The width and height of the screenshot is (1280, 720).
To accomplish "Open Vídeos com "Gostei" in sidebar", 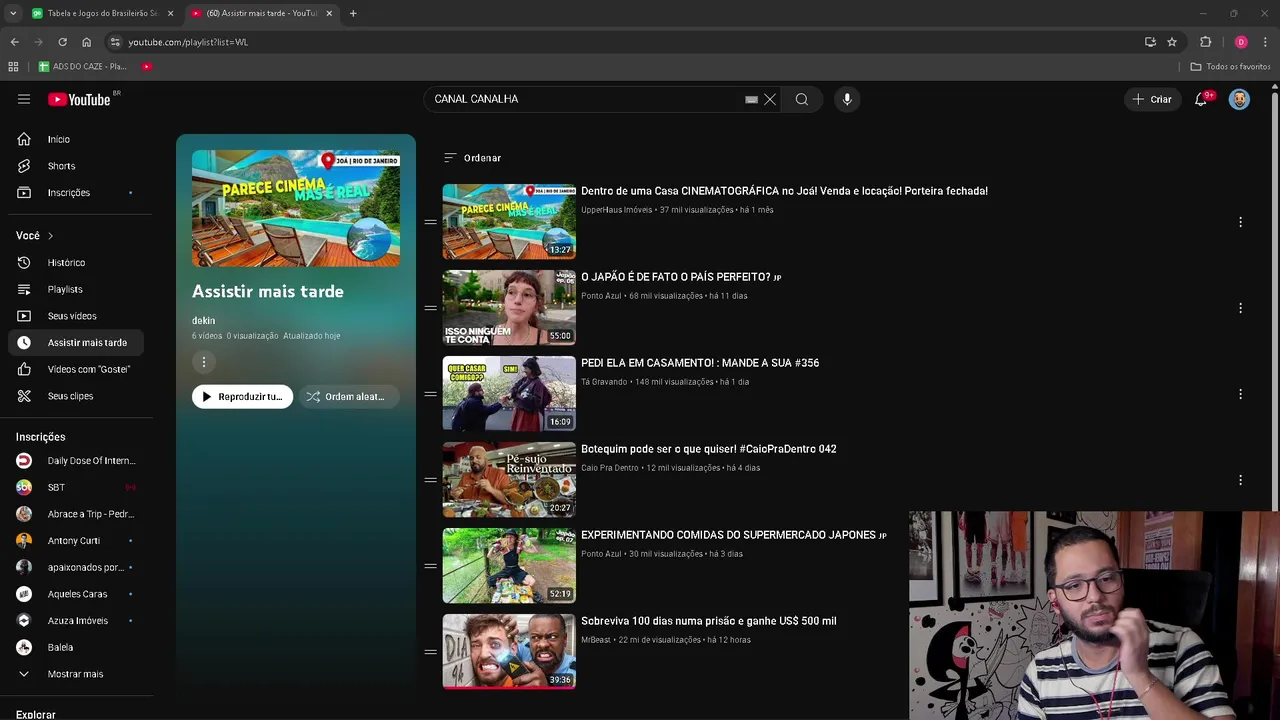I will pyautogui.click(x=76, y=369).
